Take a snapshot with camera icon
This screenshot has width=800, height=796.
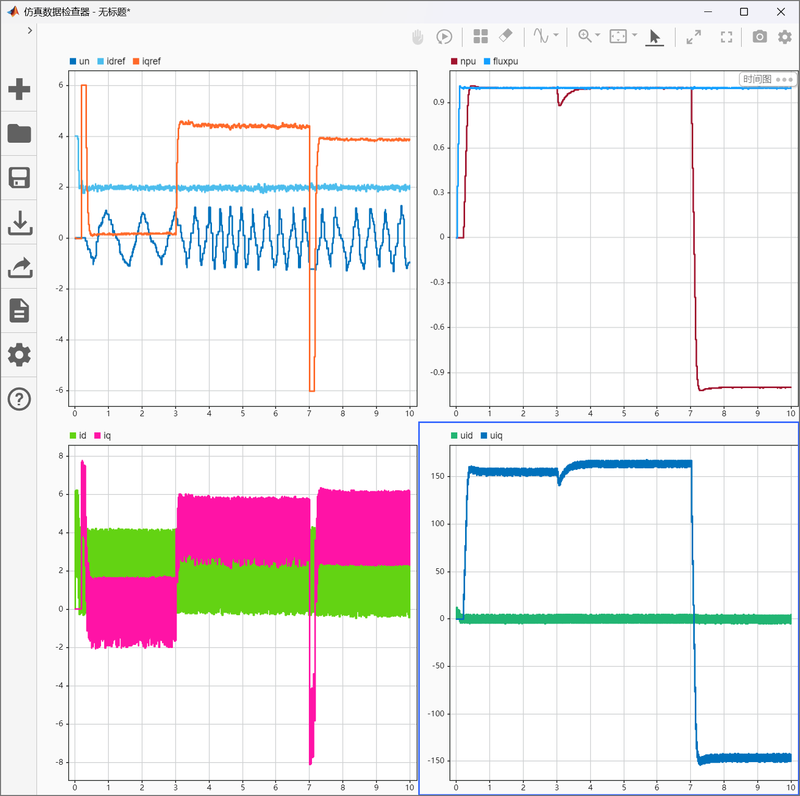pos(760,37)
